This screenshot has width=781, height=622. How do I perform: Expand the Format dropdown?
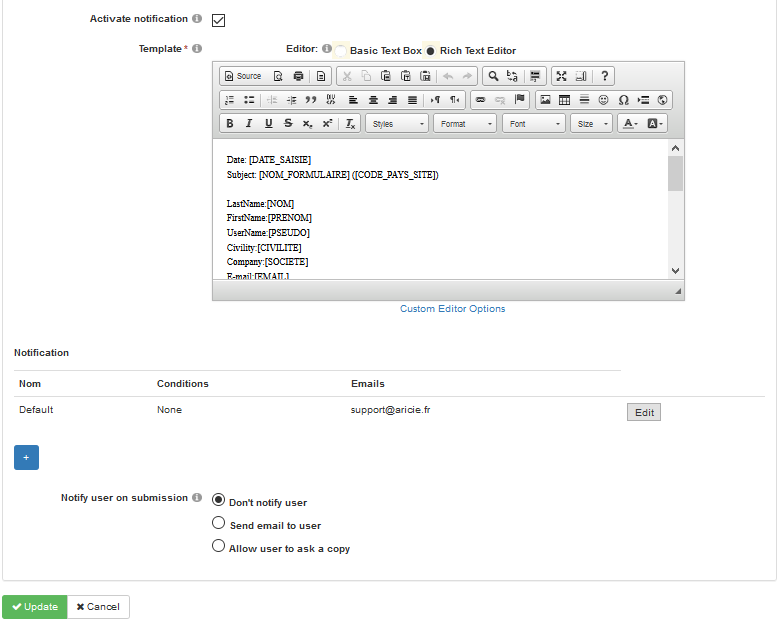[464, 124]
